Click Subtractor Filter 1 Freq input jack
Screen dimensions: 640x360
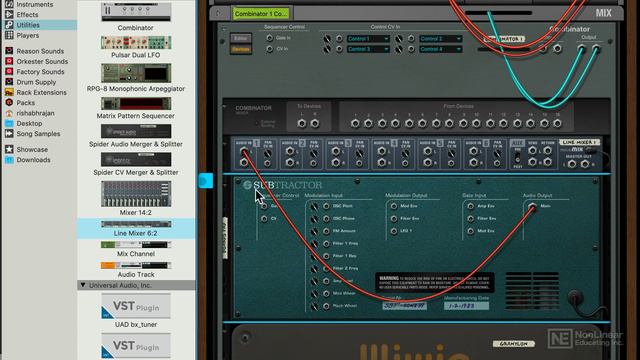coord(326,244)
